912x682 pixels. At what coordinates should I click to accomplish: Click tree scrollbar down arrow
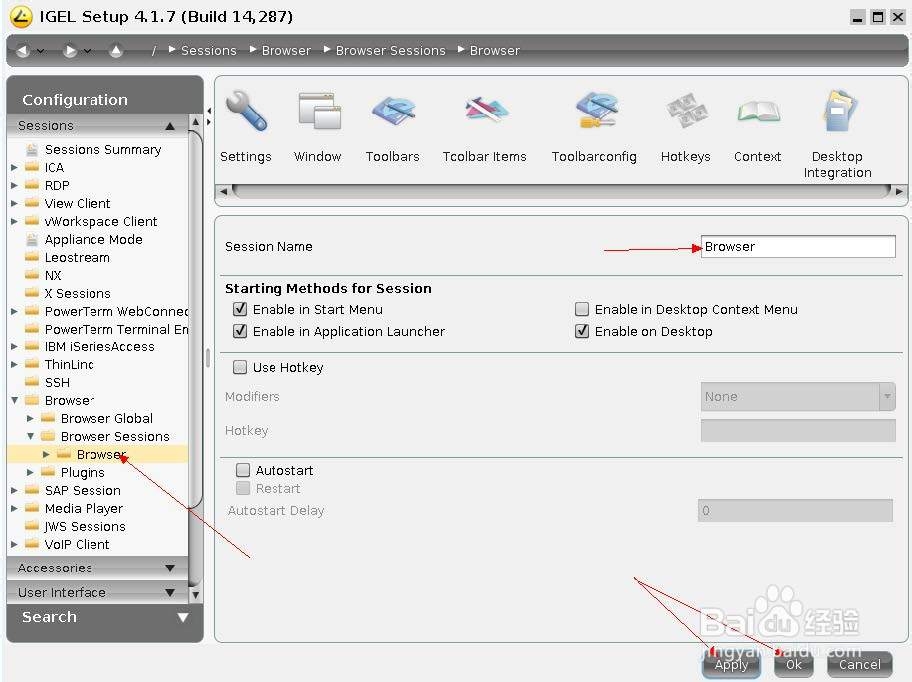[x=195, y=595]
